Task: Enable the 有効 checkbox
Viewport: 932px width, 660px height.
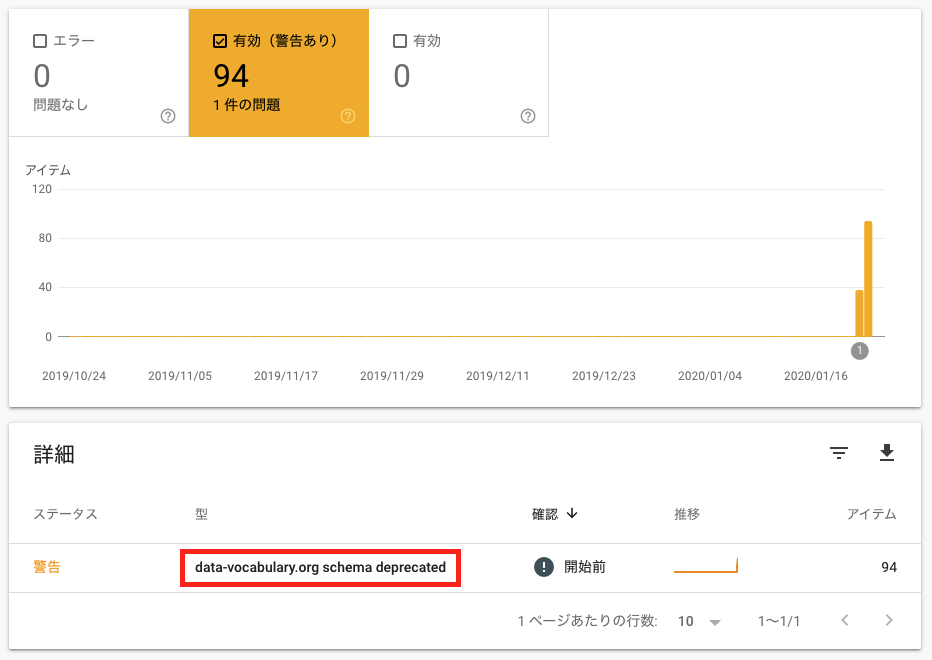Action: (x=400, y=41)
